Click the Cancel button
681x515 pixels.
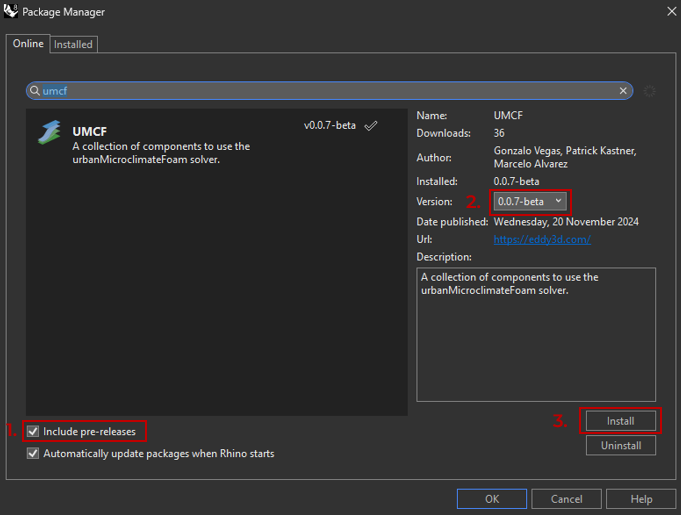point(566,499)
